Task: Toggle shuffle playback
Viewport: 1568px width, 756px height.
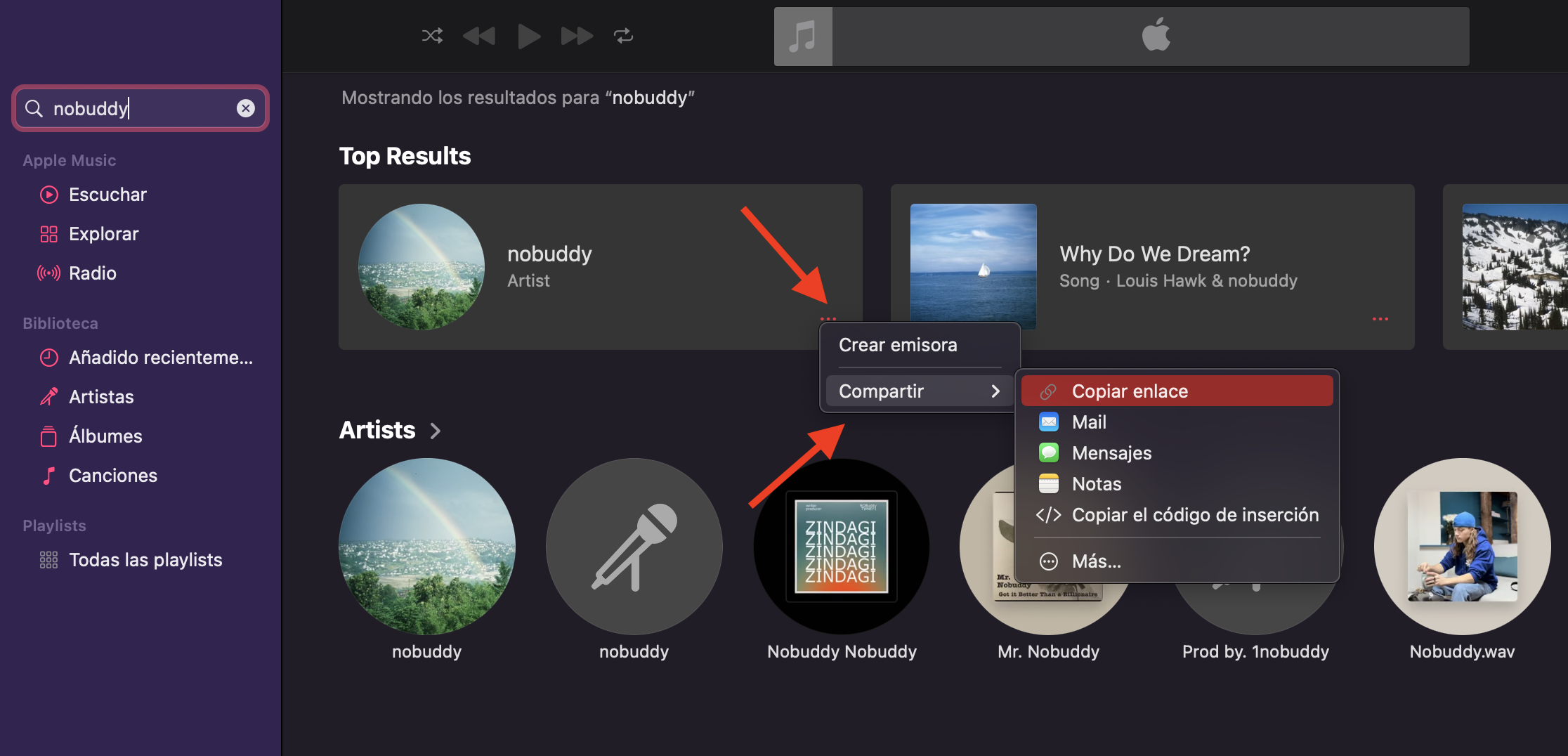Action: [x=432, y=36]
